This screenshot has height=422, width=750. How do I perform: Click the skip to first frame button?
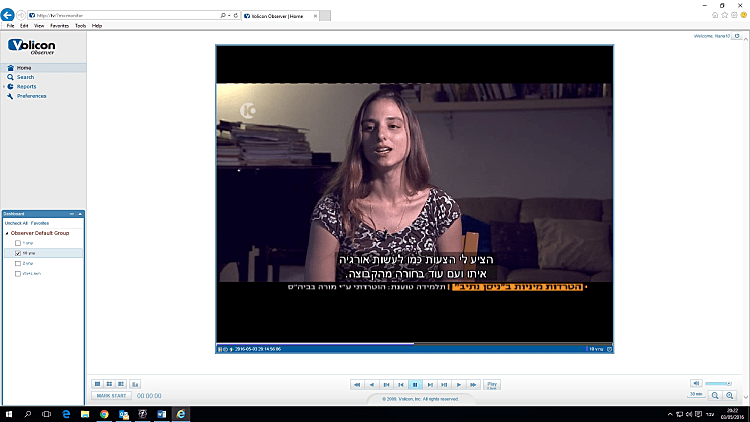(x=356, y=384)
